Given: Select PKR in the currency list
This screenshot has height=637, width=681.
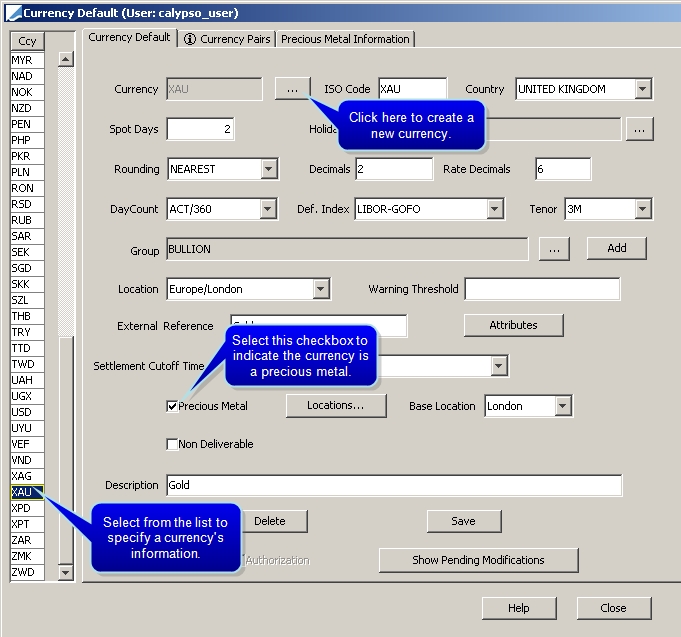Looking at the screenshot, I should tap(27, 156).
